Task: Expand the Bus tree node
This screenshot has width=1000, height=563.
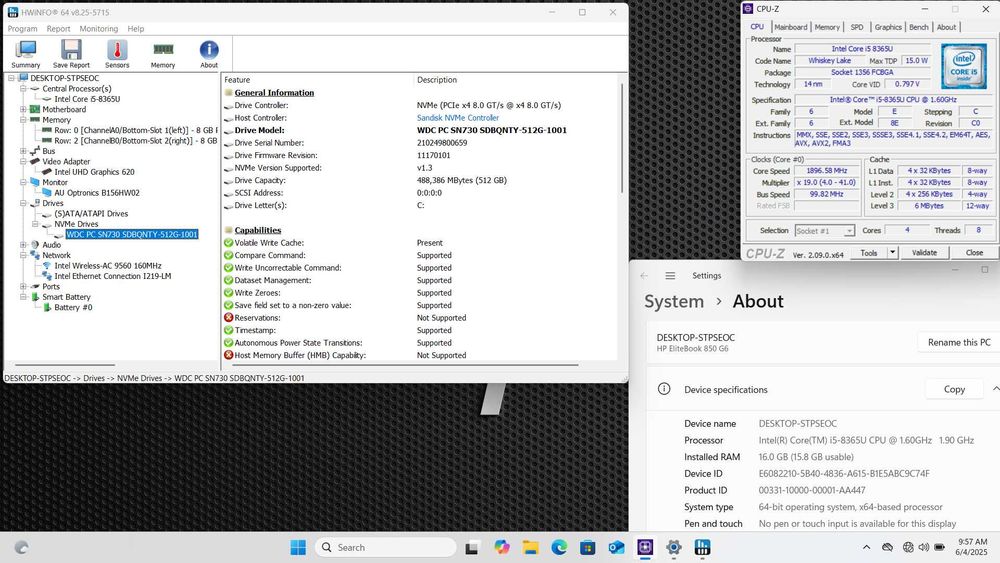Action: click(23, 151)
